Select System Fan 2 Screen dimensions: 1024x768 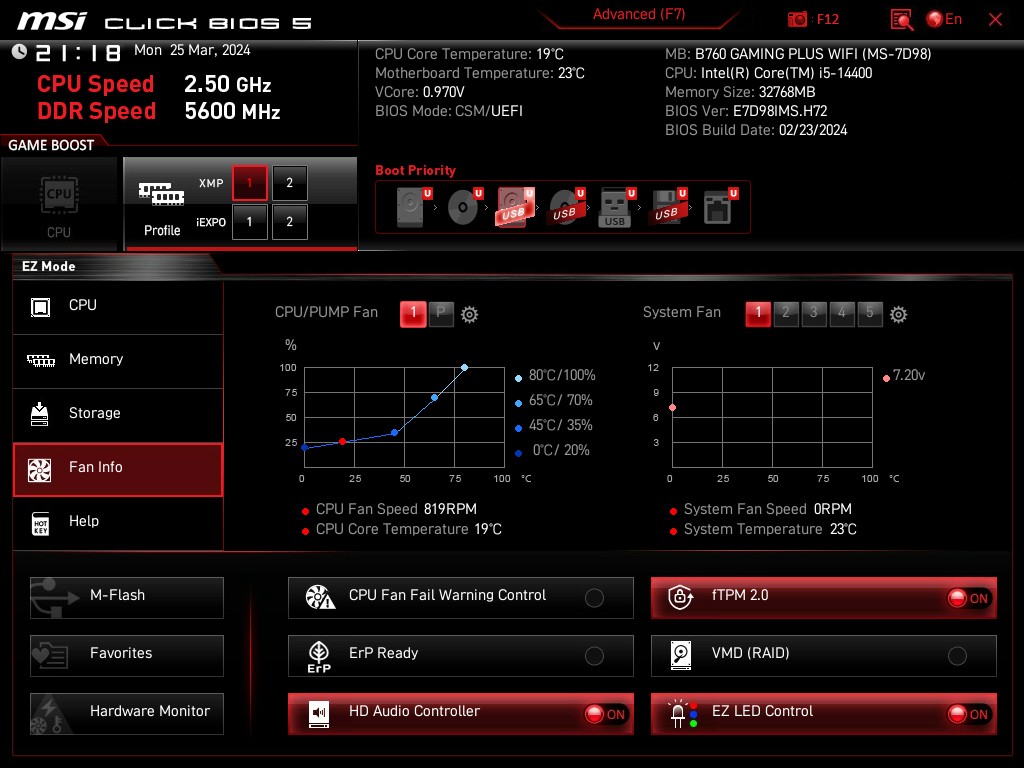(786, 313)
